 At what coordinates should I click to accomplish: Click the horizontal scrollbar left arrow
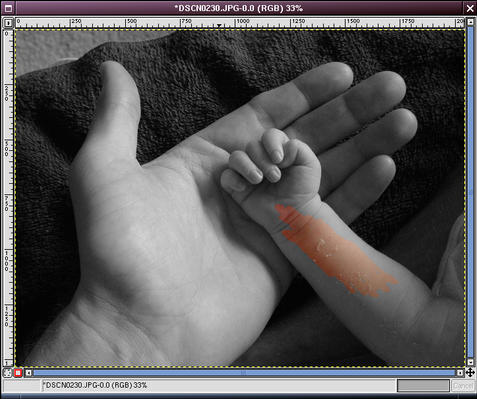29,373
